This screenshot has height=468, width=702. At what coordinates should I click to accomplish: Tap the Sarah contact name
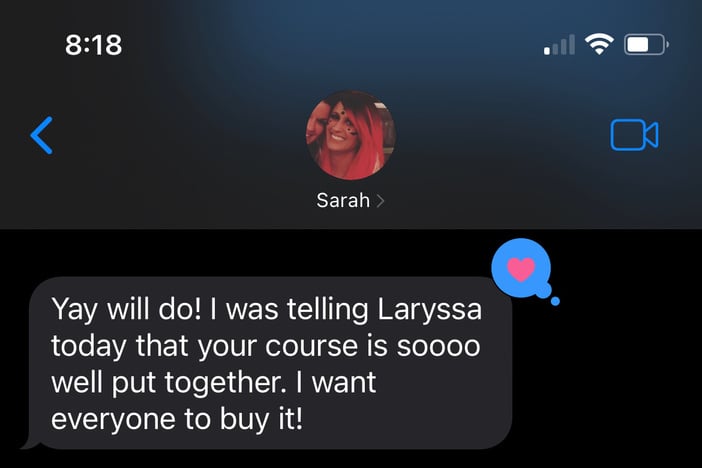pyautogui.click(x=343, y=200)
